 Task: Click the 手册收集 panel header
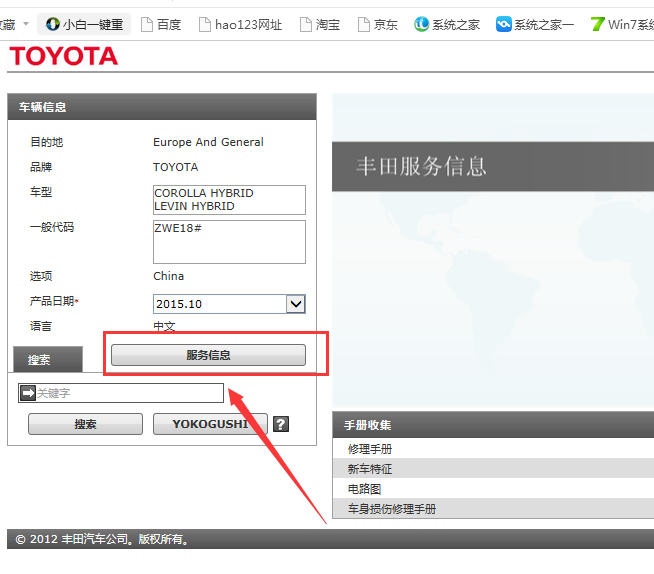tap(493, 425)
